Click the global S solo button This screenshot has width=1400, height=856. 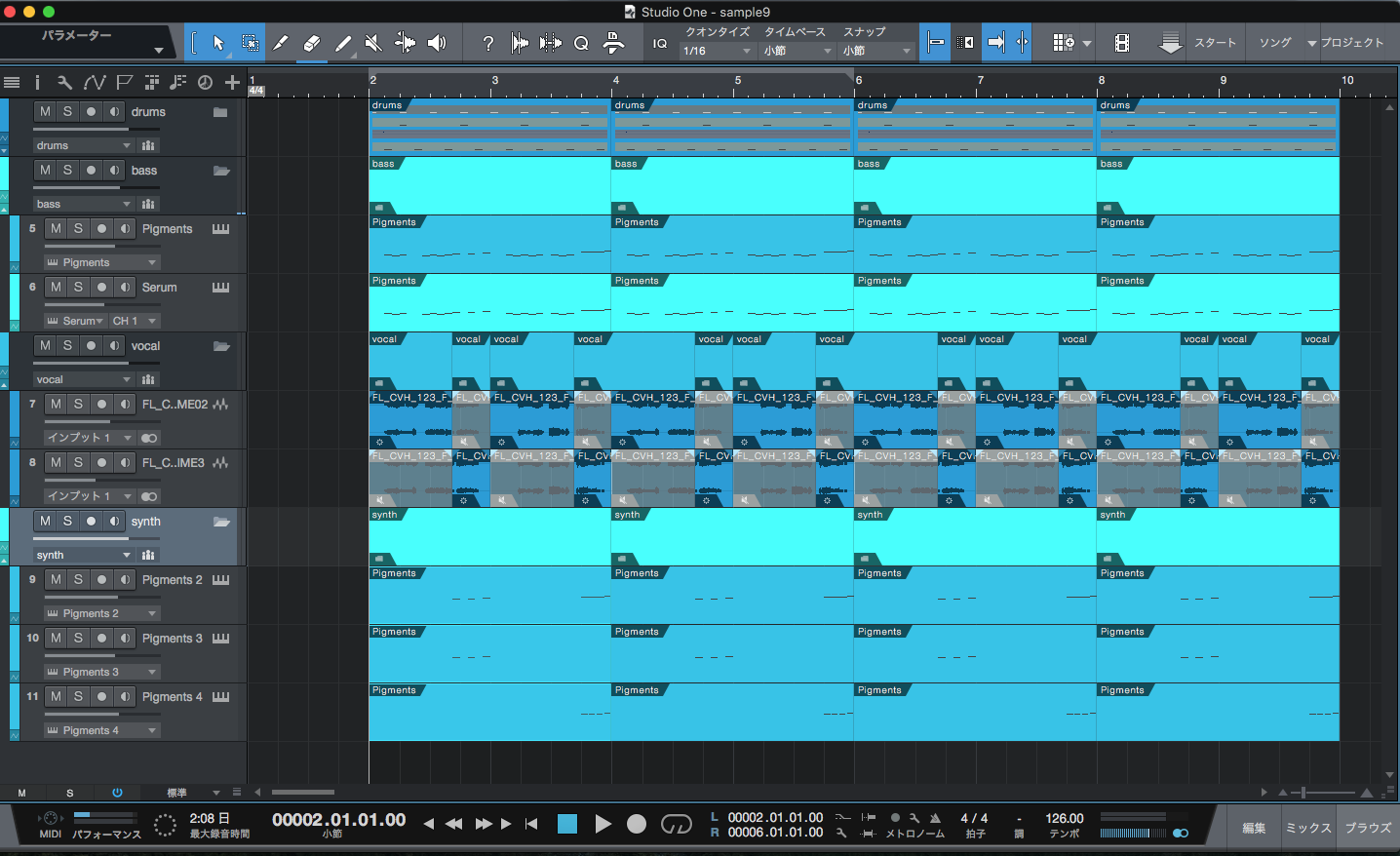pyautogui.click(x=69, y=793)
